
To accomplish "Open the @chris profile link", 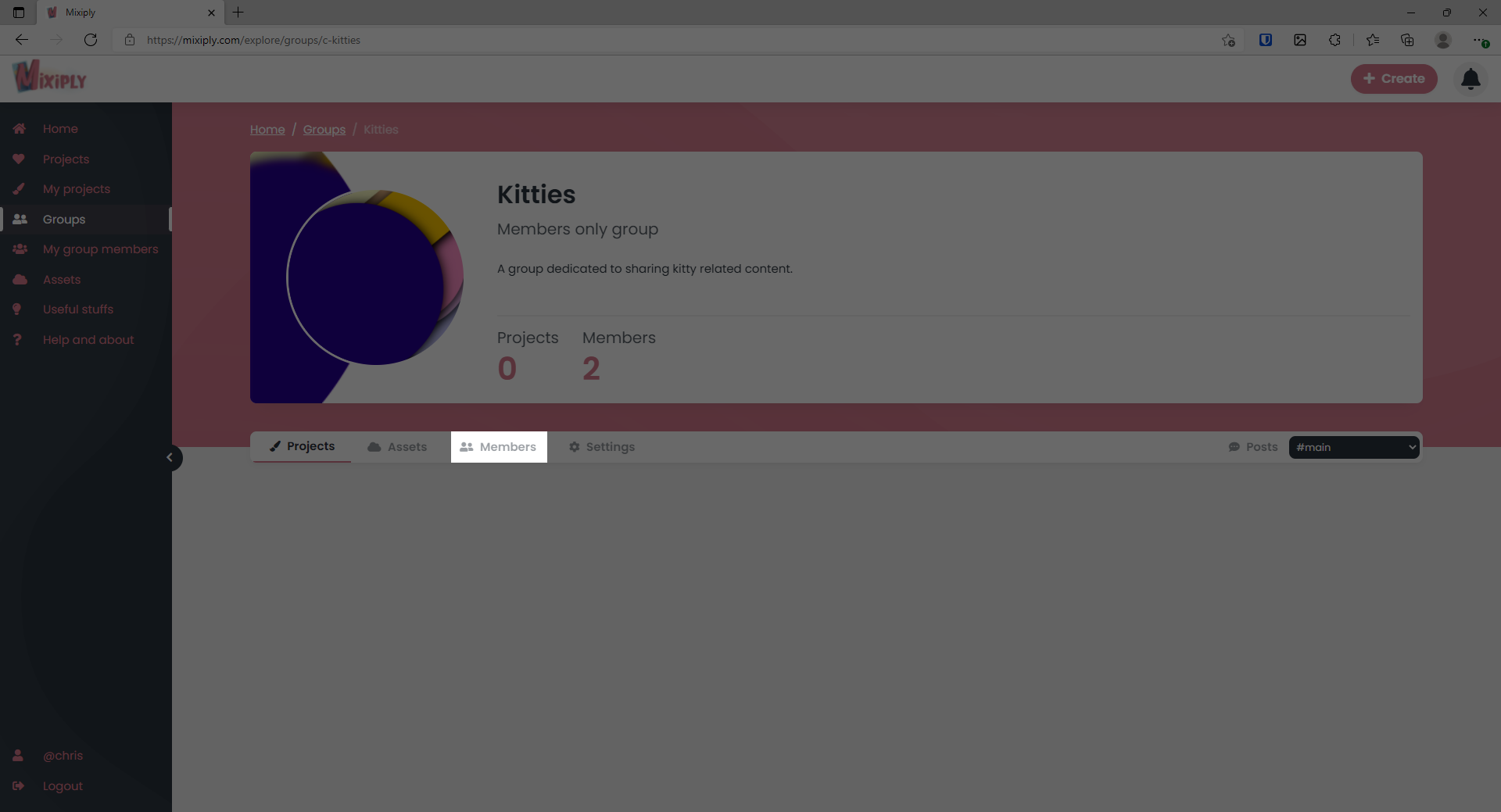I will (63, 756).
